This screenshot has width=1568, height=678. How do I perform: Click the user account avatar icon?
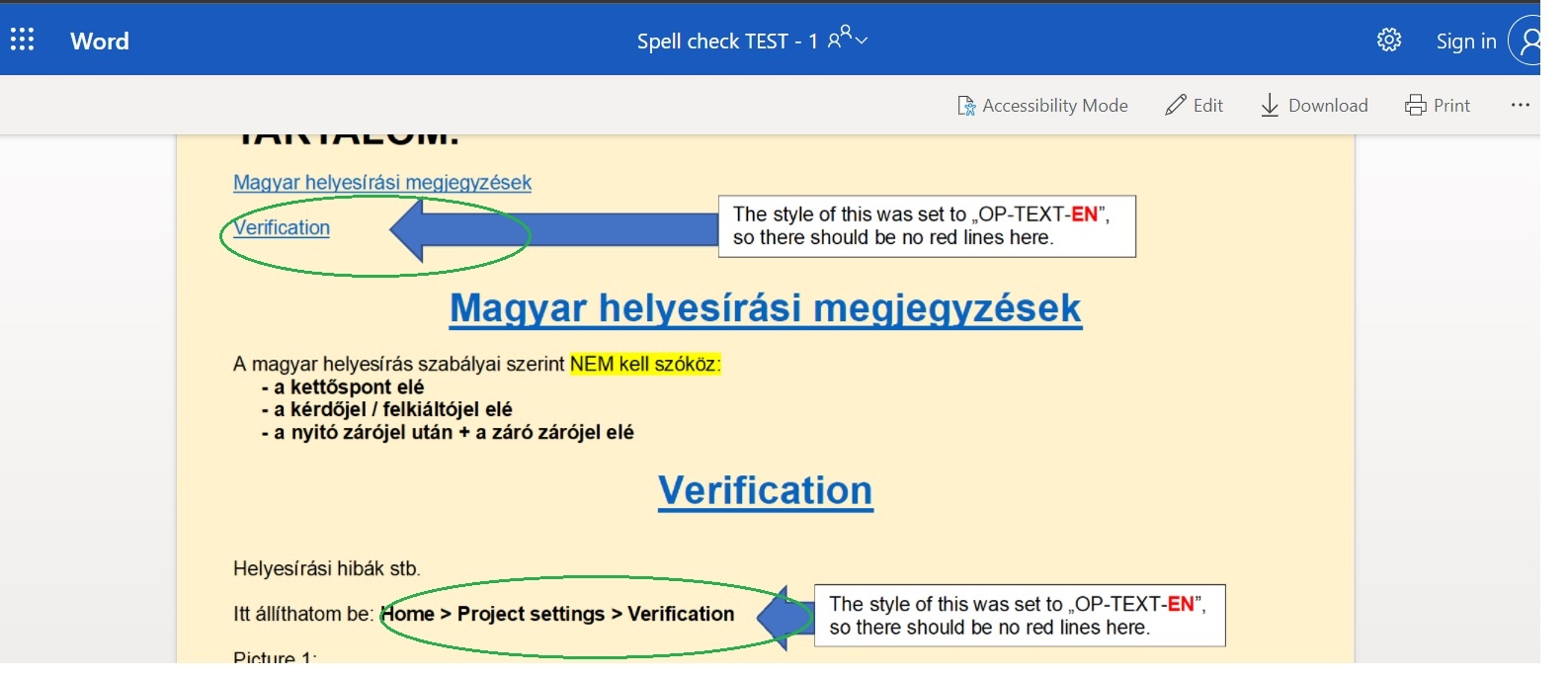tap(1527, 41)
